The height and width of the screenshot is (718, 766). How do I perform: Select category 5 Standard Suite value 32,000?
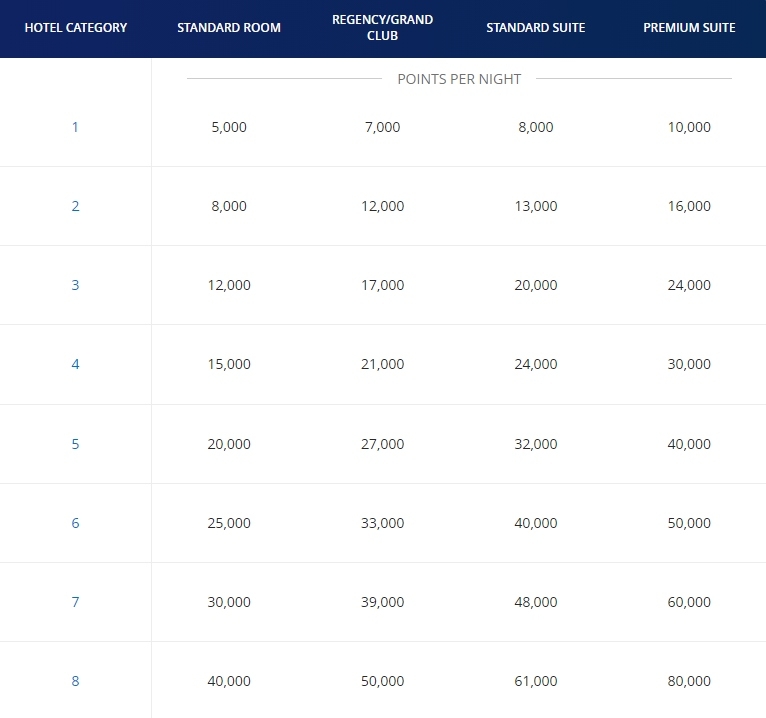coord(536,444)
